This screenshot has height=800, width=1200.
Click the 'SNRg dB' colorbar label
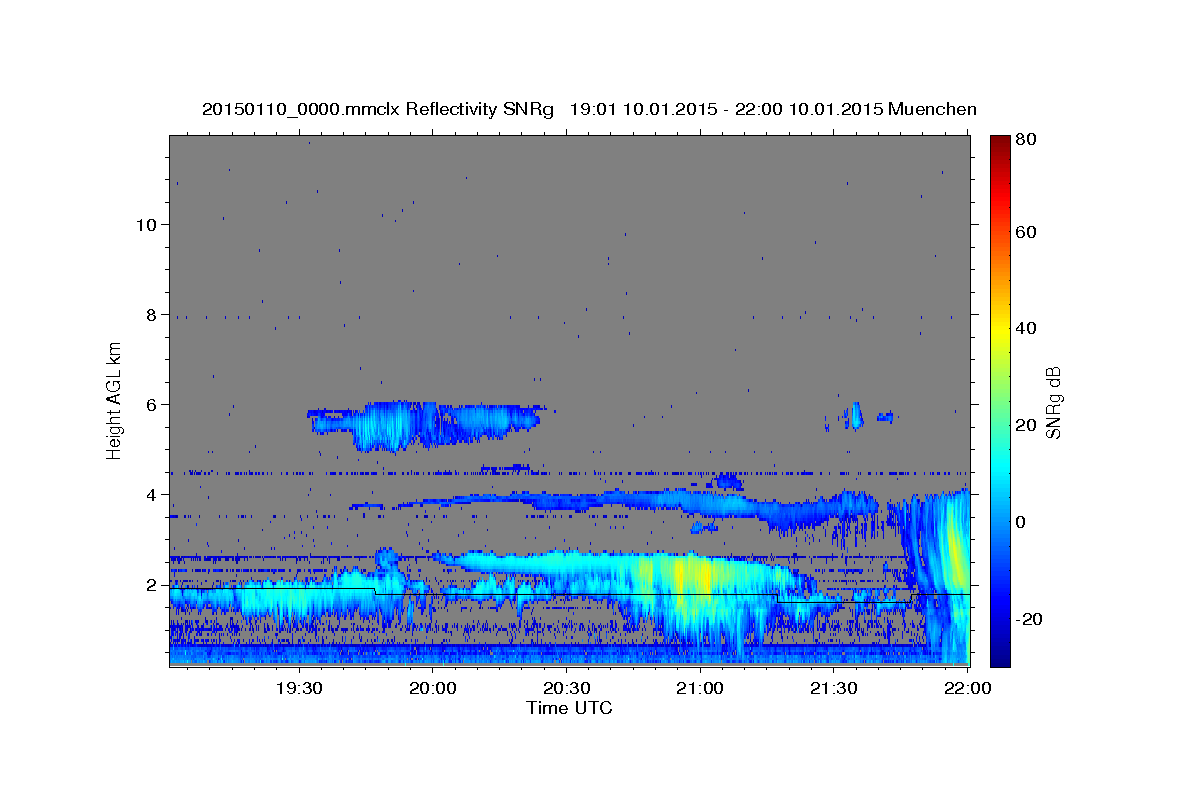coord(1053,403)
